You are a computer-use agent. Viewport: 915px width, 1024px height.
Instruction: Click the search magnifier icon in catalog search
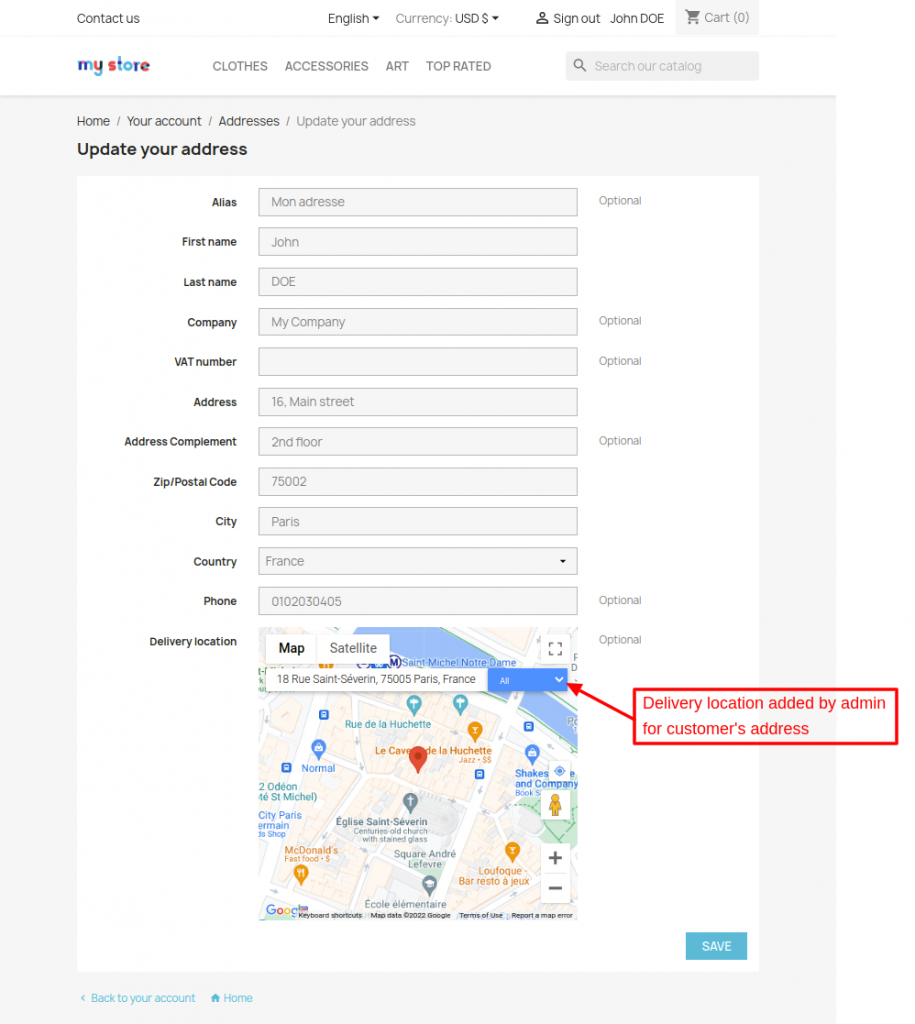[580, 65]
